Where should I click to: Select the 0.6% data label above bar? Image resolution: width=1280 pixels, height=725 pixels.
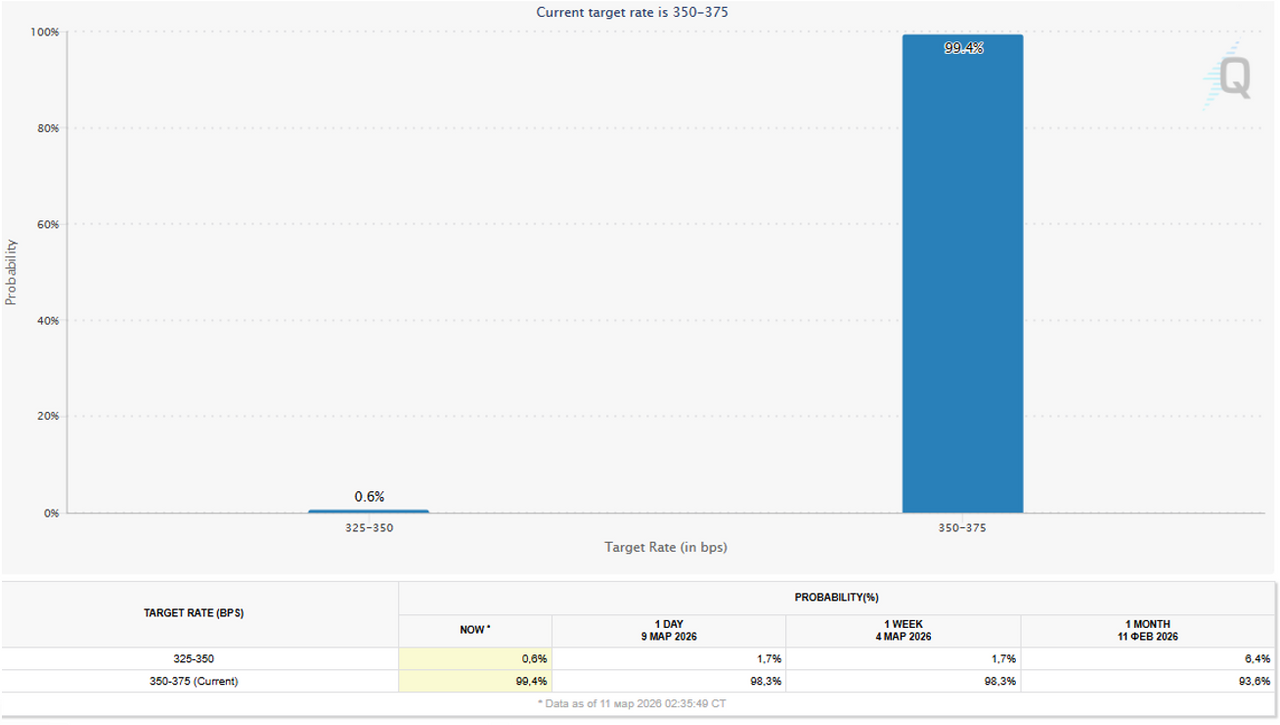coord(369,496)
